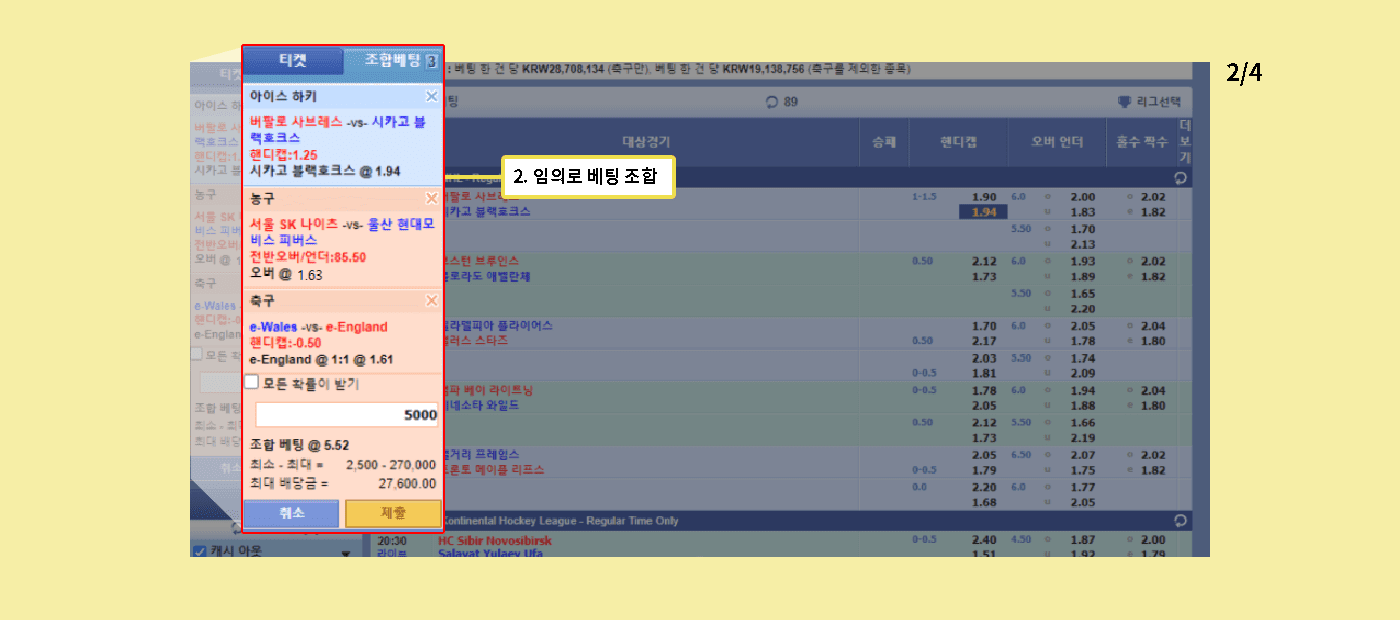The width and height of the screenshot is (1400, 620).
Task: Click the stake amount field showing 5000
Action: point(346,415)
